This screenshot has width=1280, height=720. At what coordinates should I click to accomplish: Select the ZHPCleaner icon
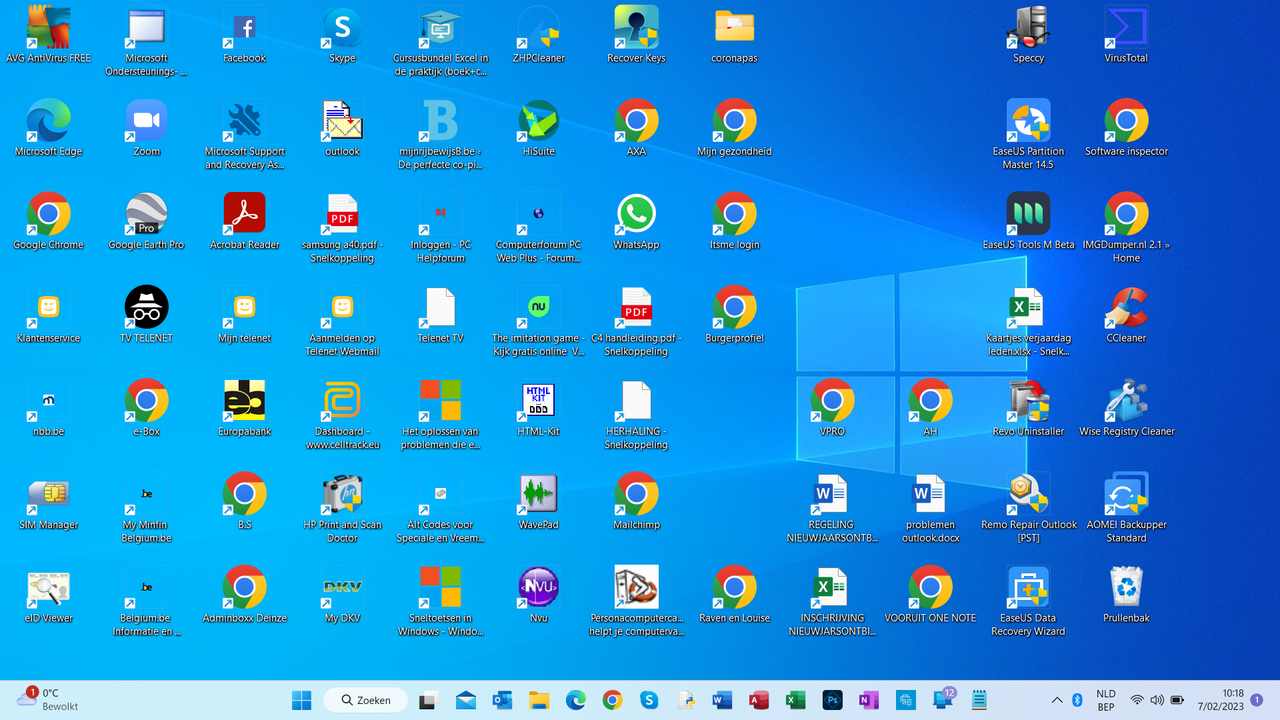tap(538, 35)
